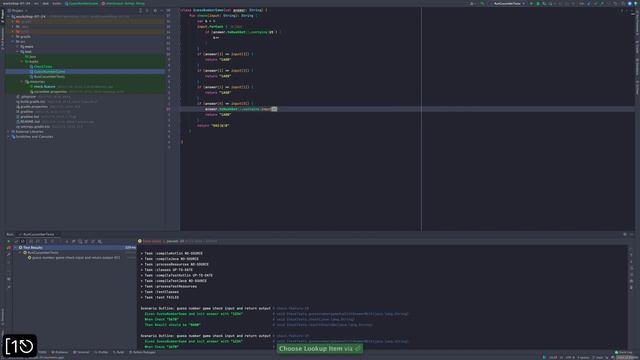The image size is (640, 360).
Task: Click 'Choose Lookup Item' green popup
Action: pyautogui.click(x=320, y=349)
